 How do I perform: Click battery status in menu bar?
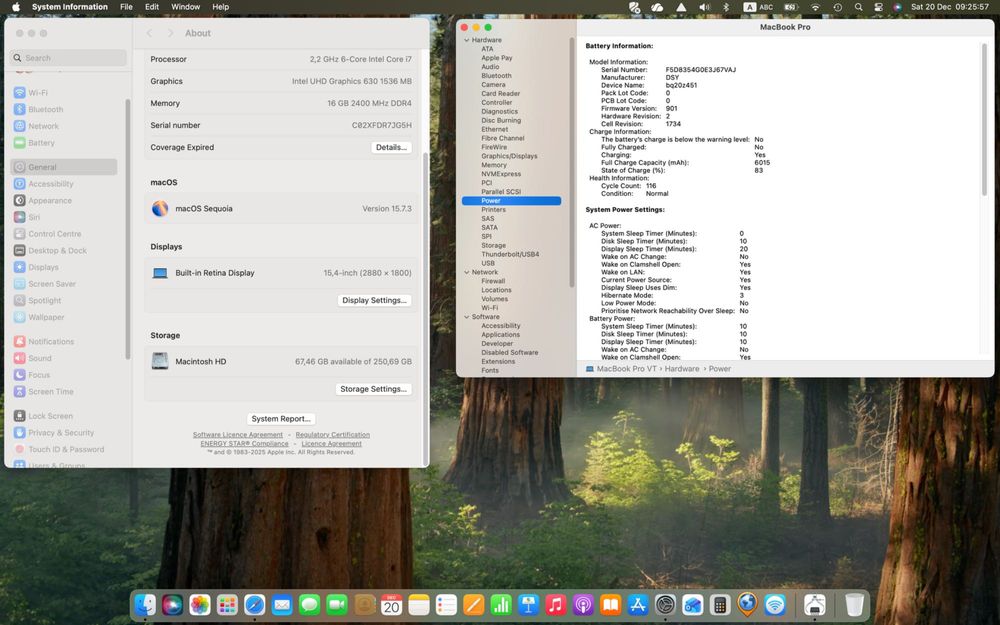point(791,7)
